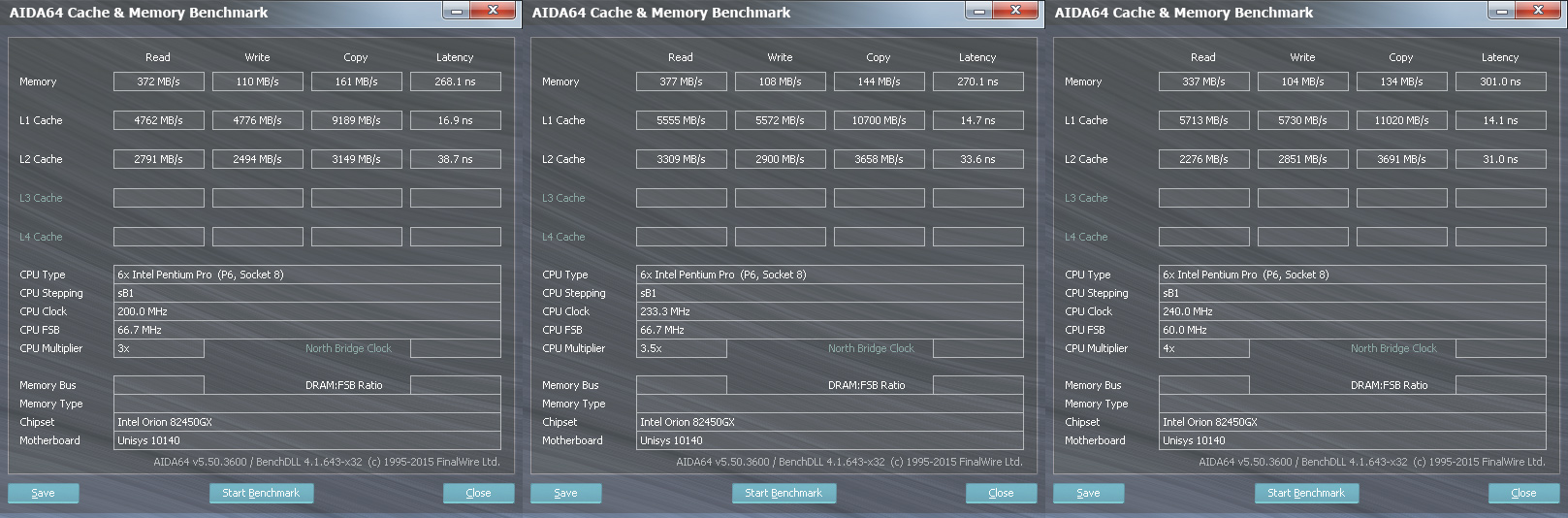Minimize the rightmost AIDA64 benchmark window
Viewport: 1568px width, 518px height.
(1502, 11)
